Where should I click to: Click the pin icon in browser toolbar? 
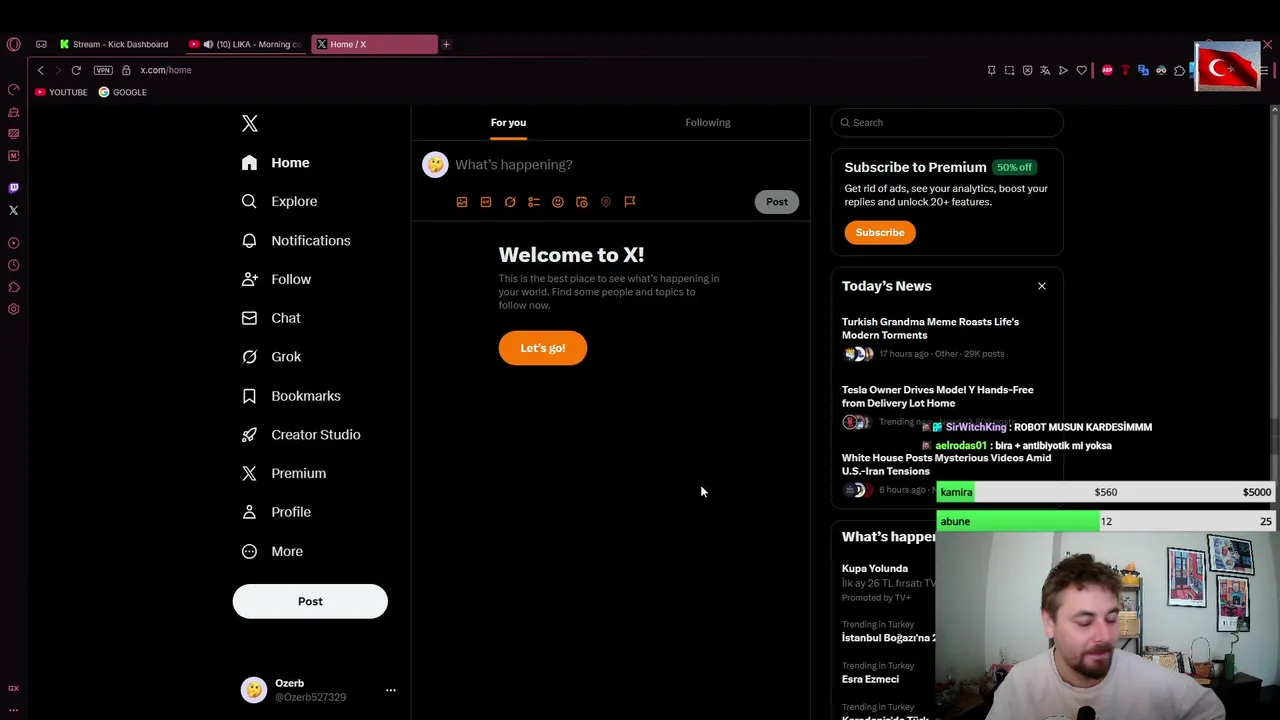pyautogui.click(x=991, y=70)
